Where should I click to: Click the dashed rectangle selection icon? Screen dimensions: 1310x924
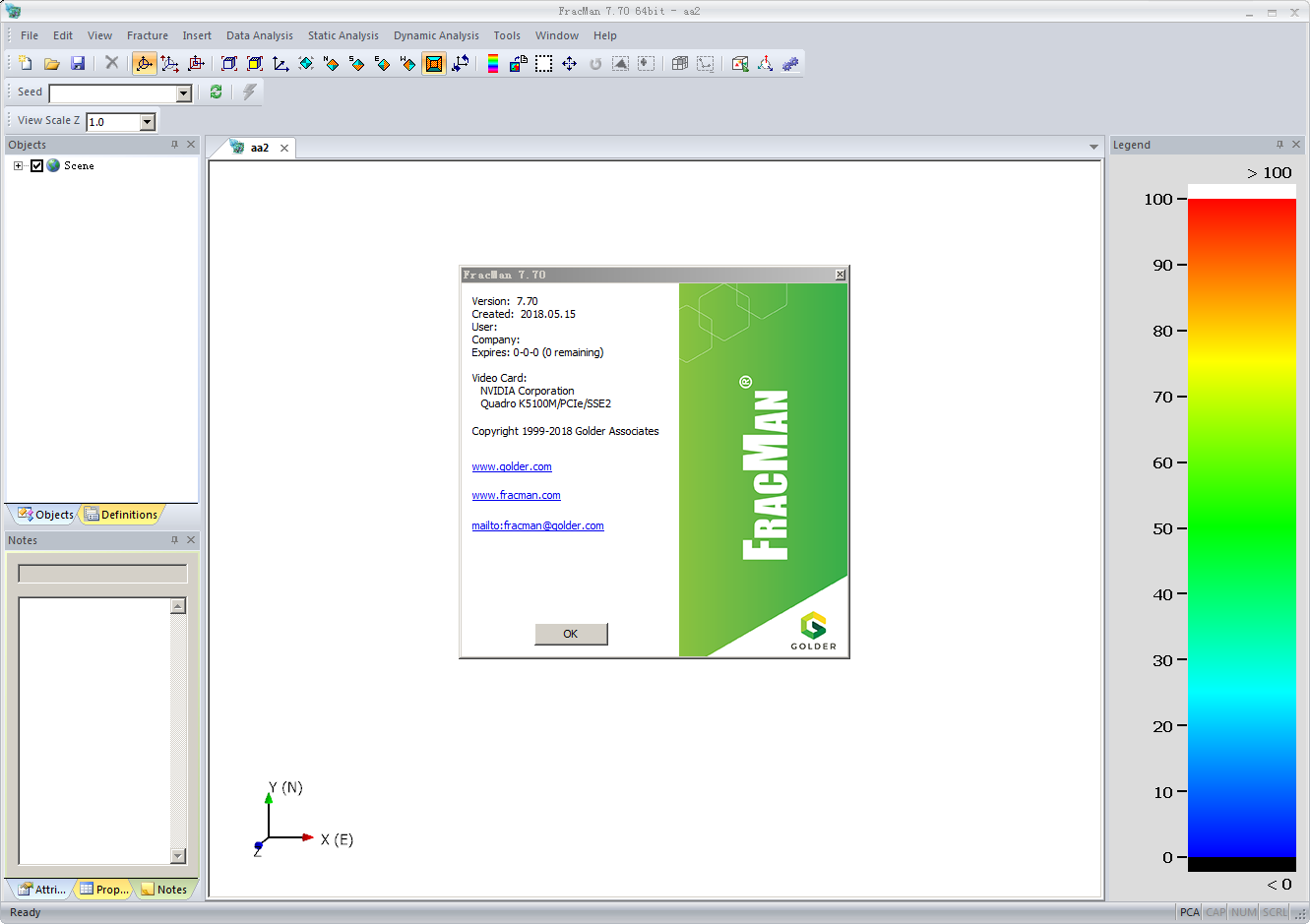[x=544, y=63]
